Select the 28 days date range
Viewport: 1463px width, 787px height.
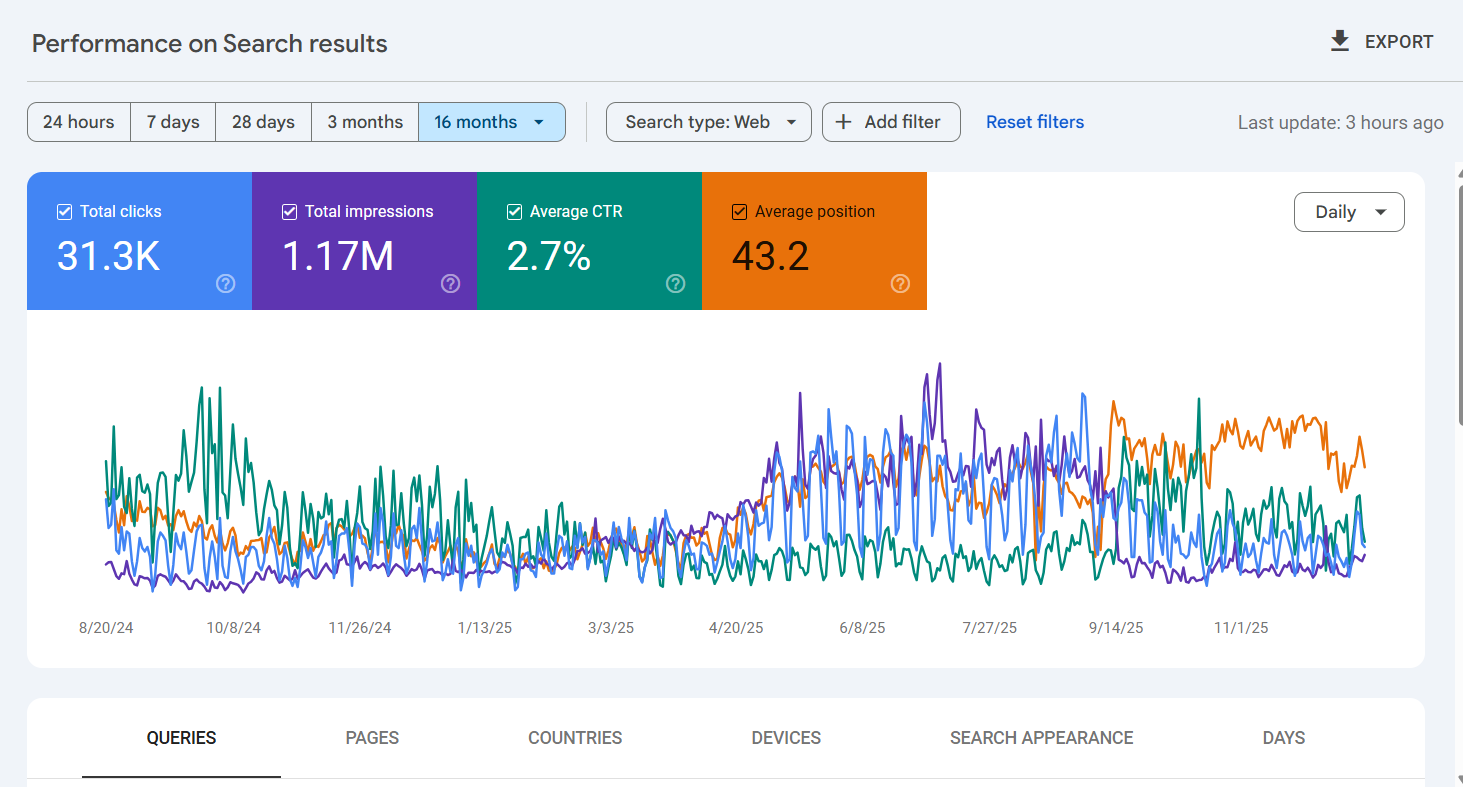point(263,121)
